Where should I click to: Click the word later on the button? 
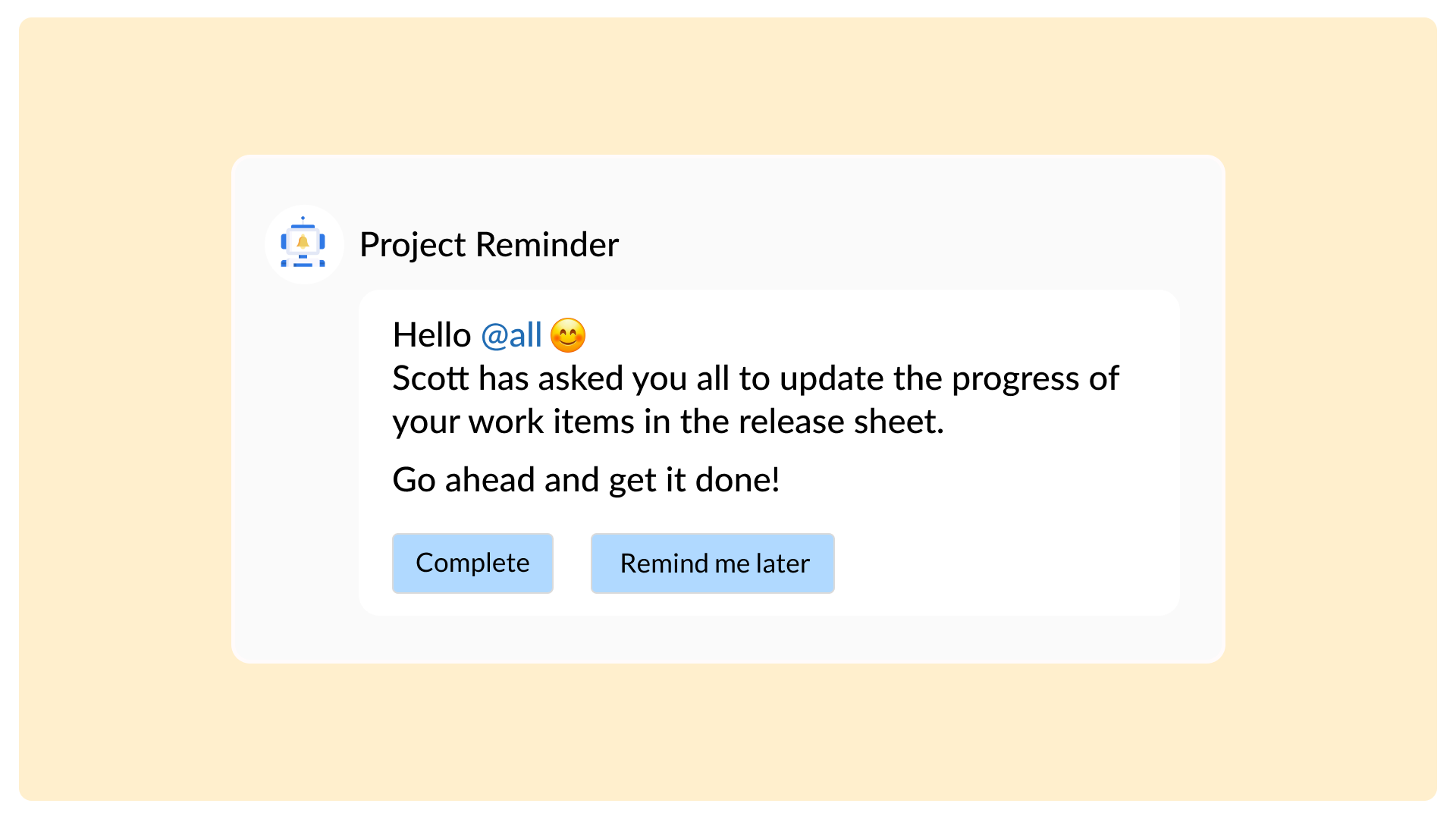[x=783, y=563]
